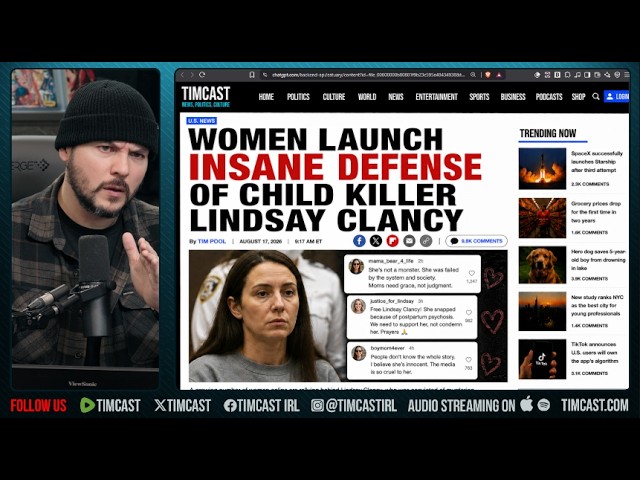640x480 pixels.
Task: Open the 9.8K COMMENTS button
Action: (476, 241)
